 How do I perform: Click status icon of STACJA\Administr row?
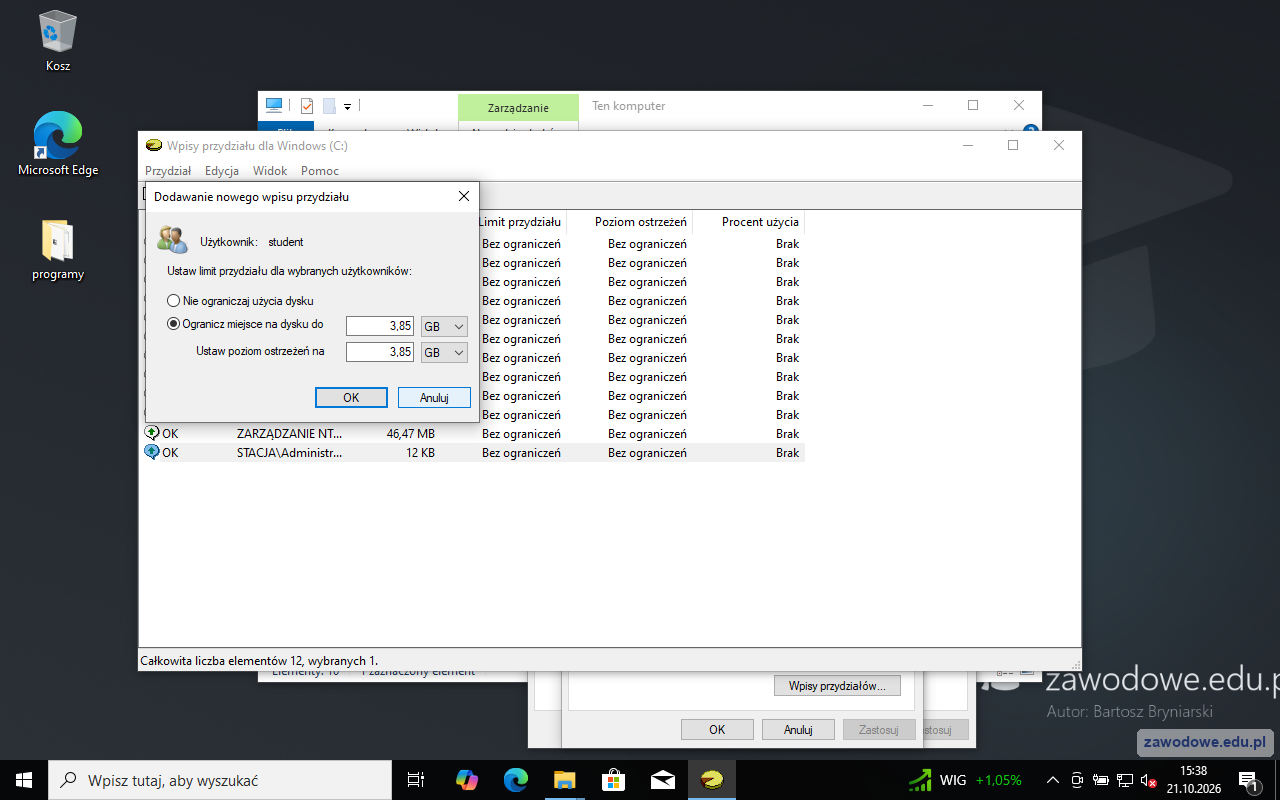[152, 452]
